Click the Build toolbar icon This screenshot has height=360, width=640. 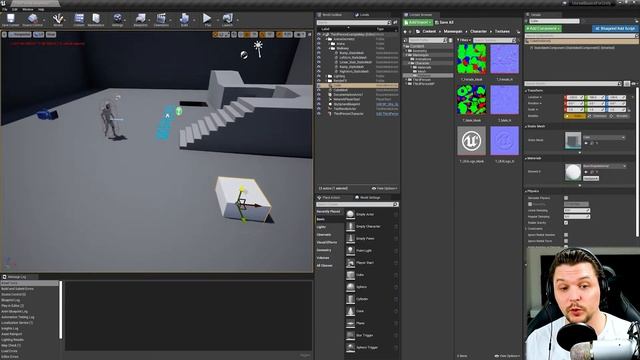point(184,20)
